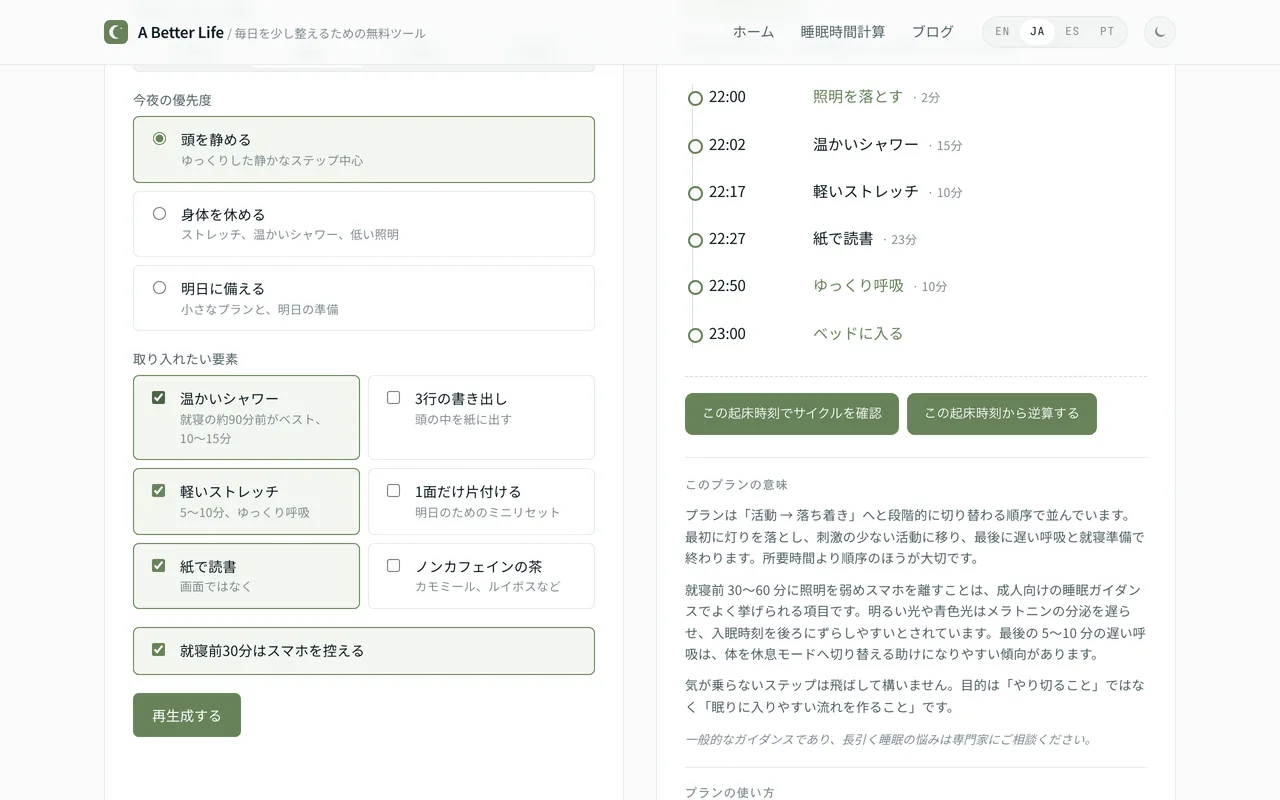Click the ベッドに入る step text

[x=858, y=334]
